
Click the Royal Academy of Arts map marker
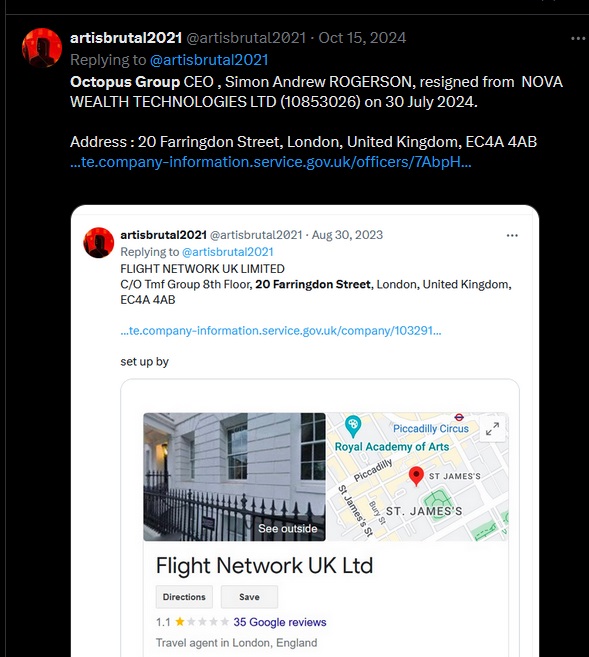click(353, 426)
